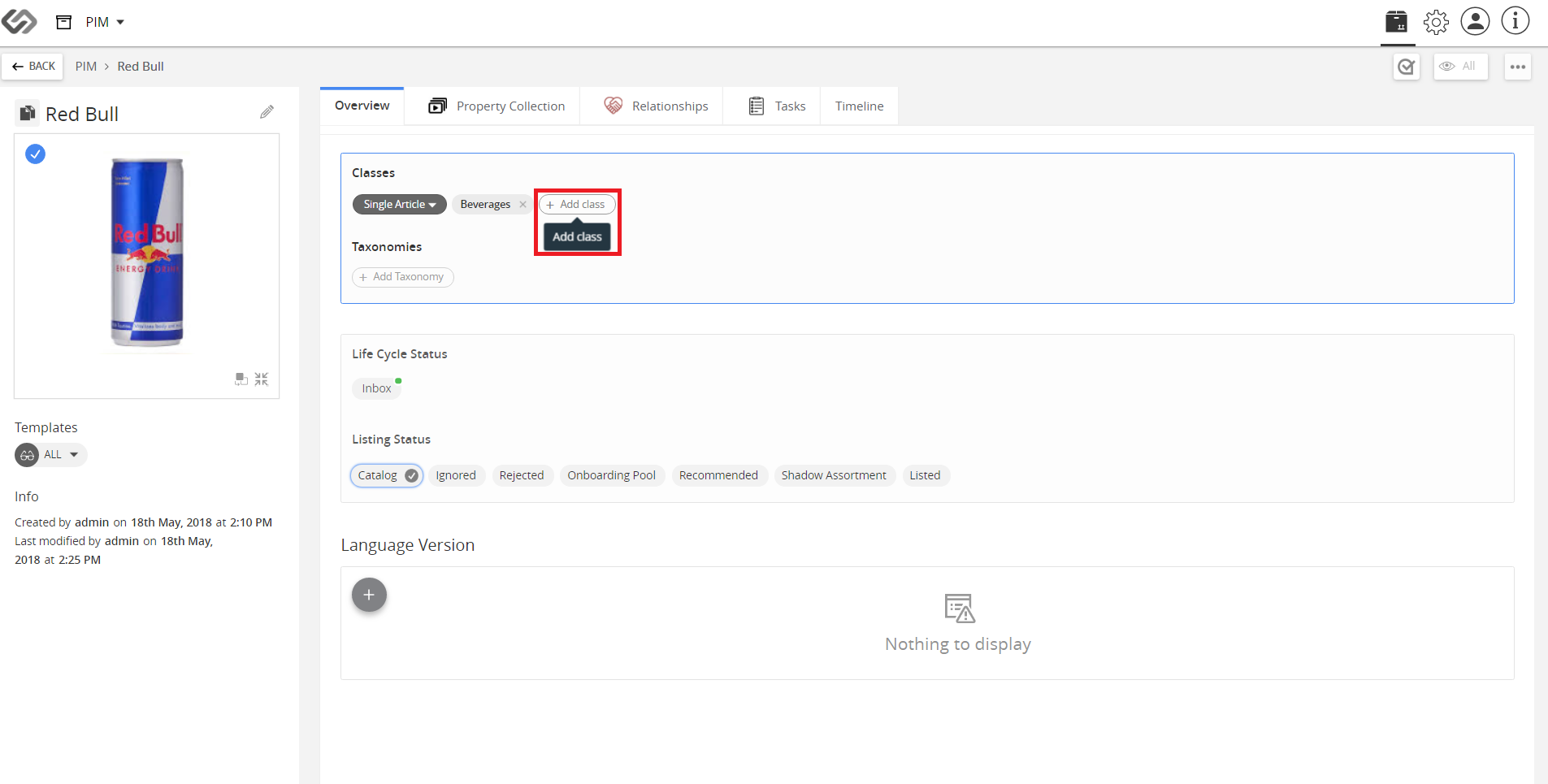Collapse the image with the shrink arrows icon
The width and height of the screenshot is (1548, 784).
pos(261,379)
